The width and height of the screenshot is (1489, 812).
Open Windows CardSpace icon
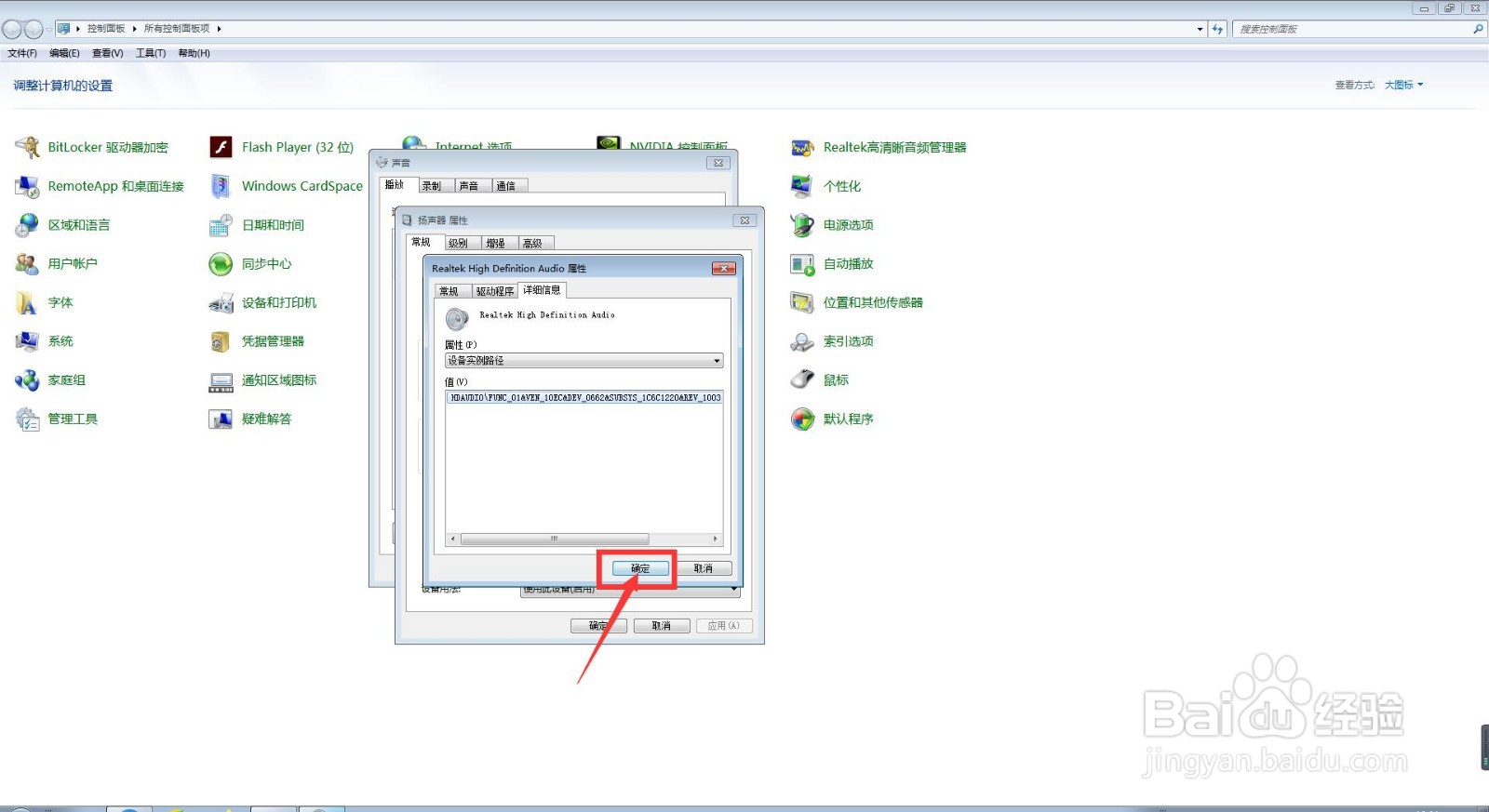pyautogui.click(x=221, y=186)
